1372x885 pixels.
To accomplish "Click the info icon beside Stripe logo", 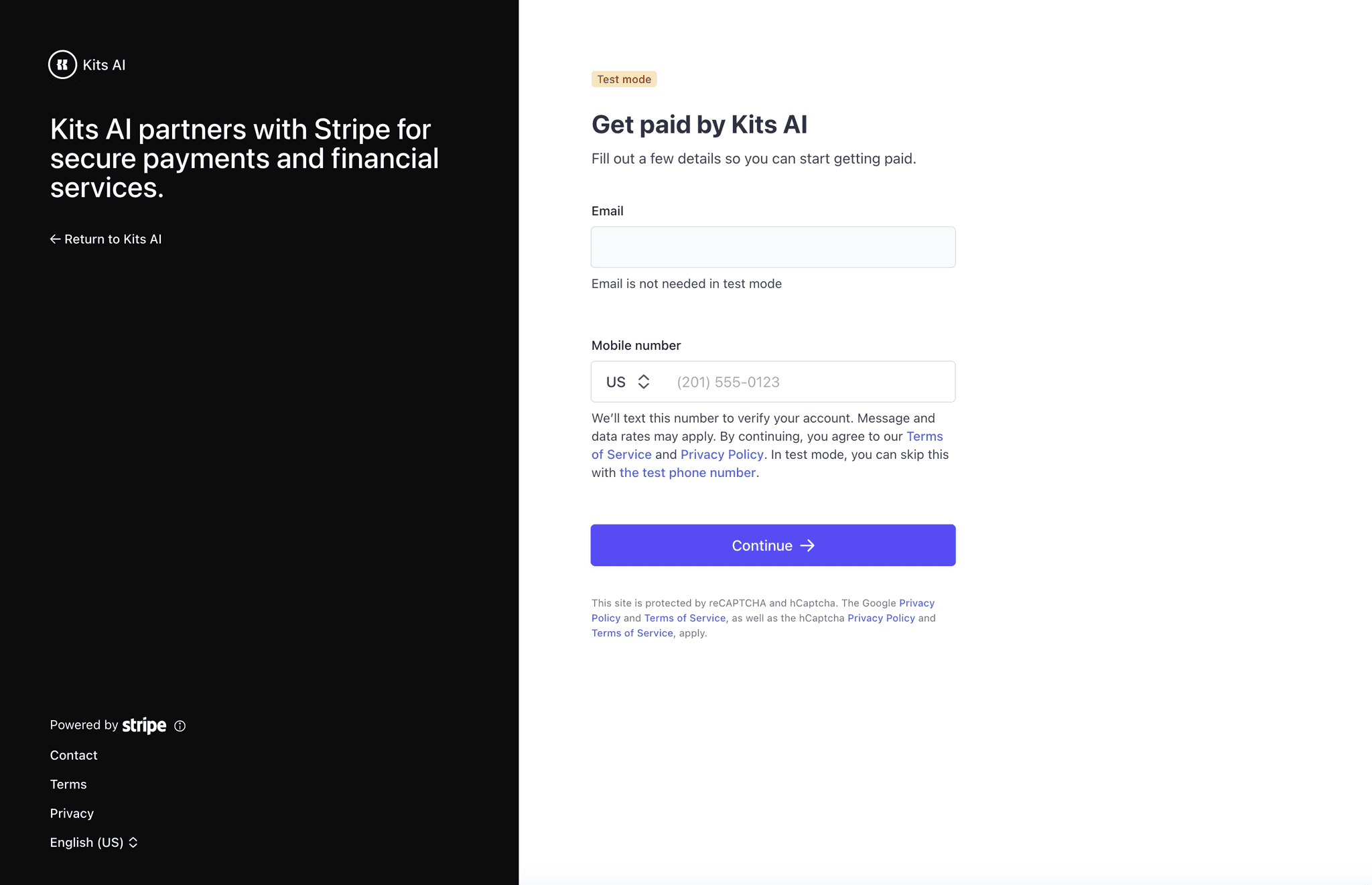I will (x=180, y=726).
